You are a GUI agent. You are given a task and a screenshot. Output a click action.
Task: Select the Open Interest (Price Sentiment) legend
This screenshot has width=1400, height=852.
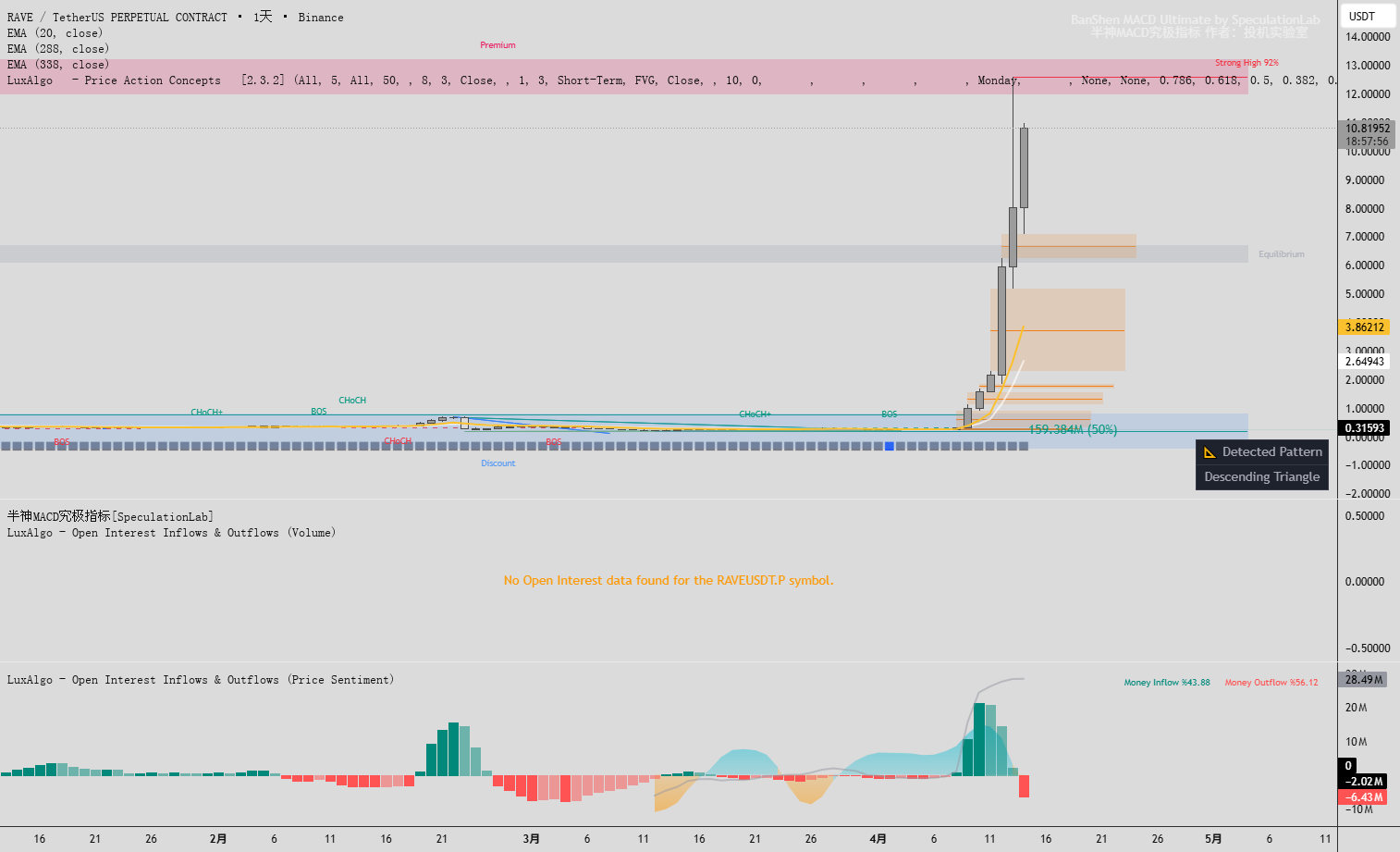click(x=201, y=680)
